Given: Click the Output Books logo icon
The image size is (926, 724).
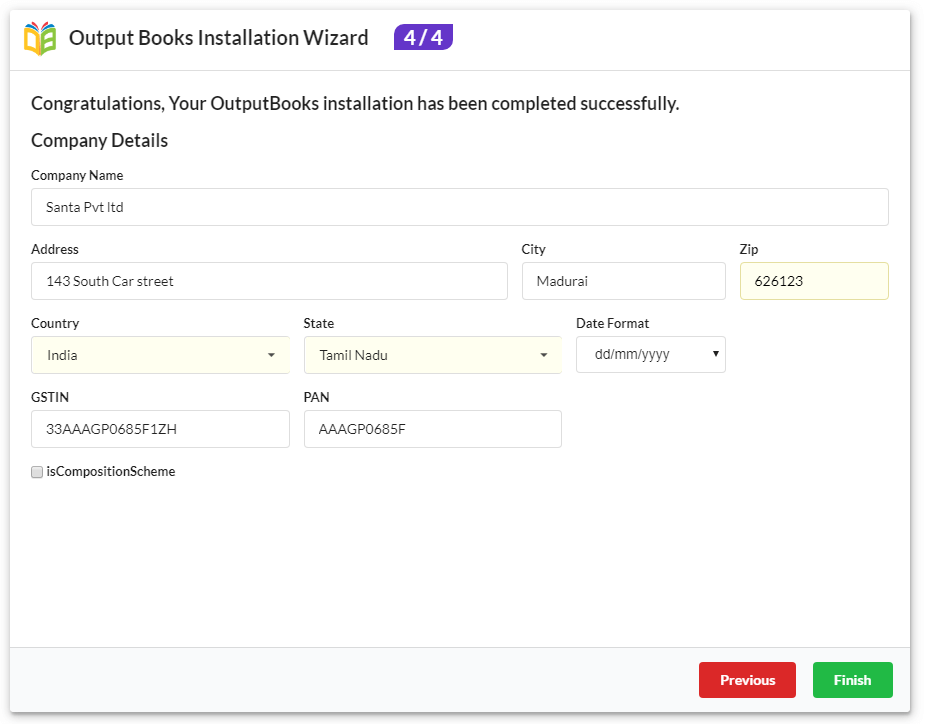Looking at the screenshot, I should click(40, 38).
